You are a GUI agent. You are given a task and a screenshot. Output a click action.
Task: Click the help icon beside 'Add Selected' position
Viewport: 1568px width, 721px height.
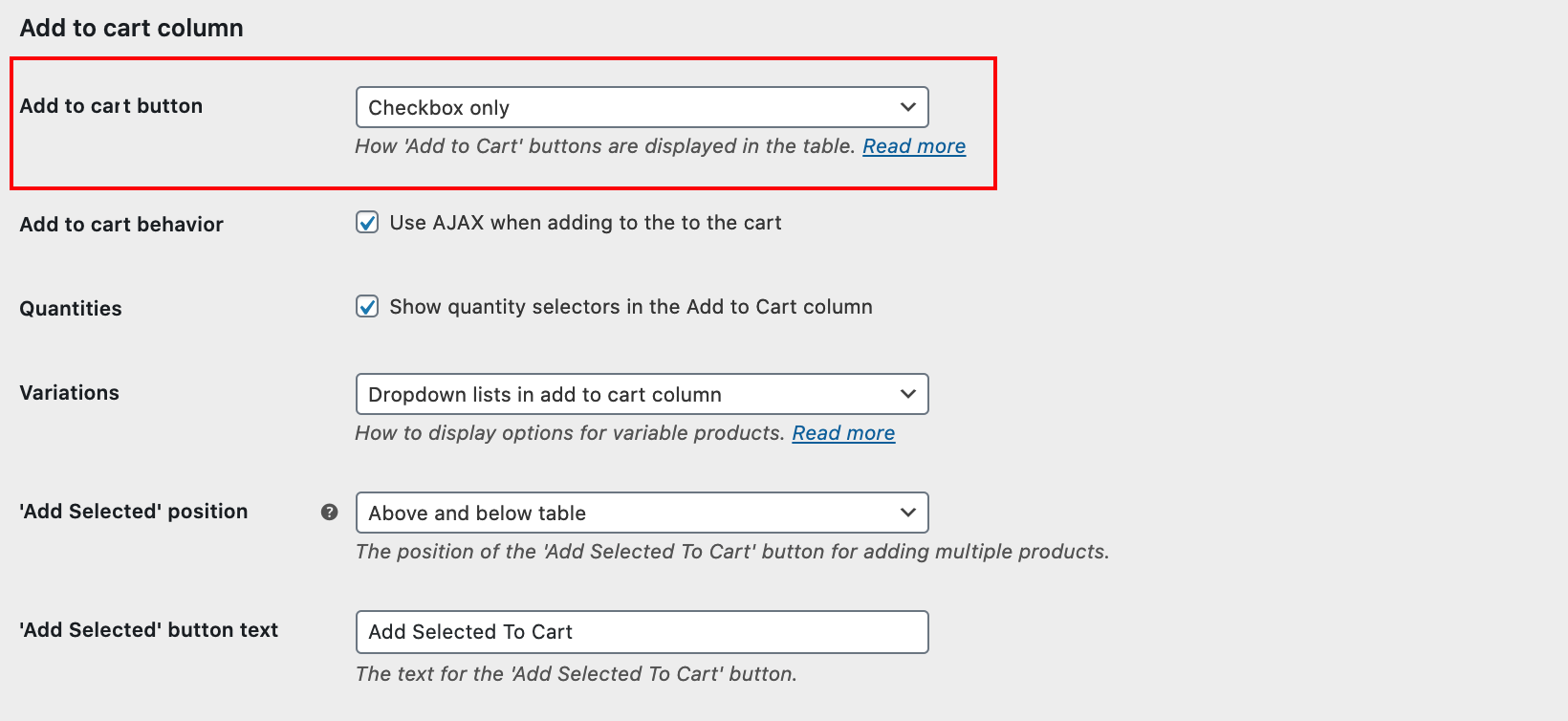pyautogui.click(x=329, y=513)
